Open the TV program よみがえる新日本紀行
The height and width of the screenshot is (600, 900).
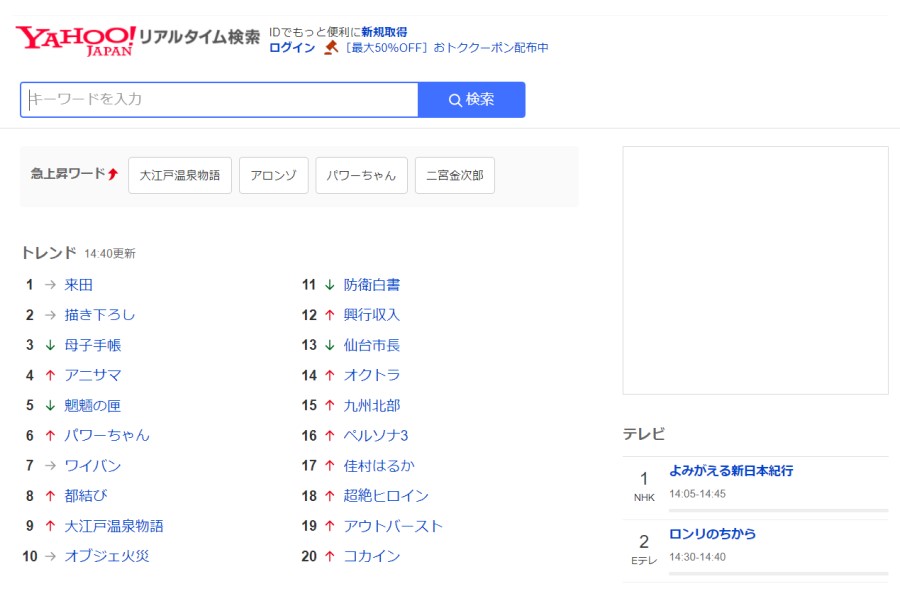(731, 471)
